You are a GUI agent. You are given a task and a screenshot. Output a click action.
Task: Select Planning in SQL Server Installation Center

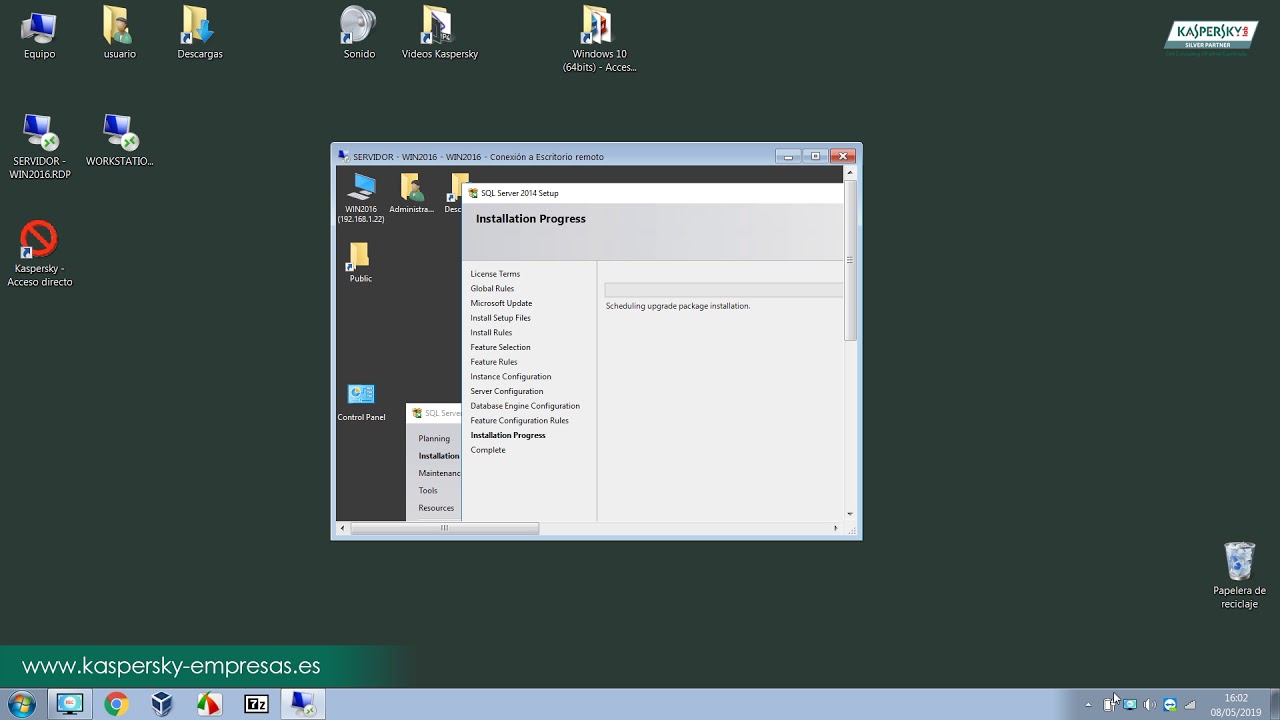click(434, 438)
